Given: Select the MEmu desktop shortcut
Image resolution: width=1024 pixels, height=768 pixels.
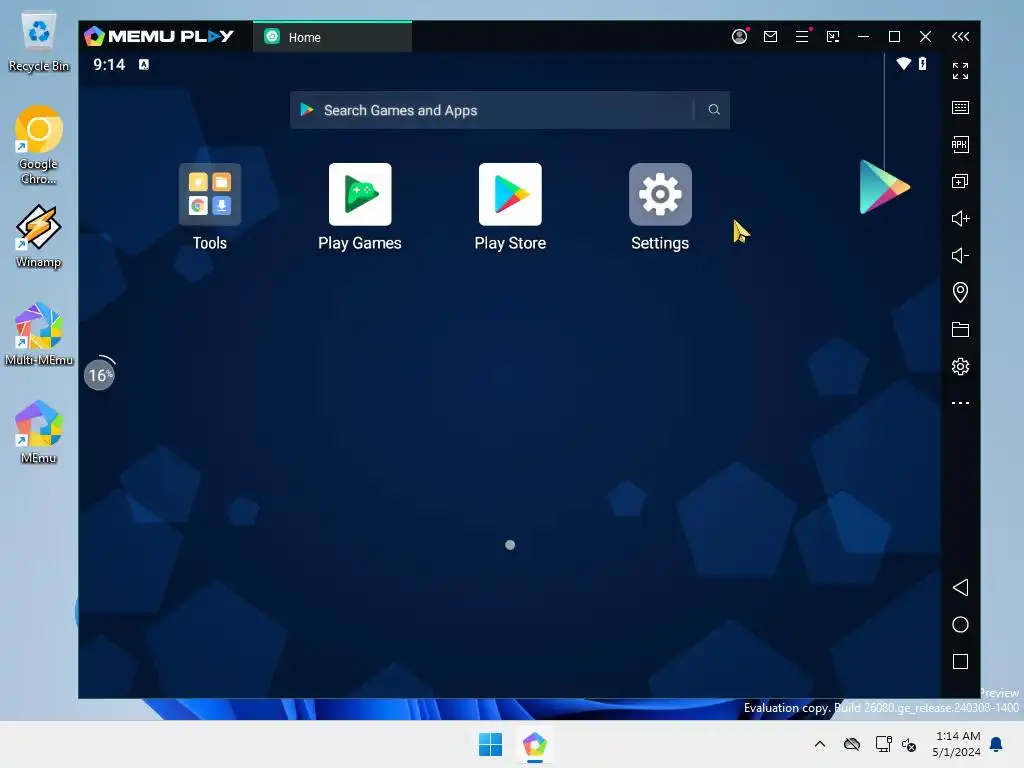Looking at the screenshot, I should [x=39, y=432].
